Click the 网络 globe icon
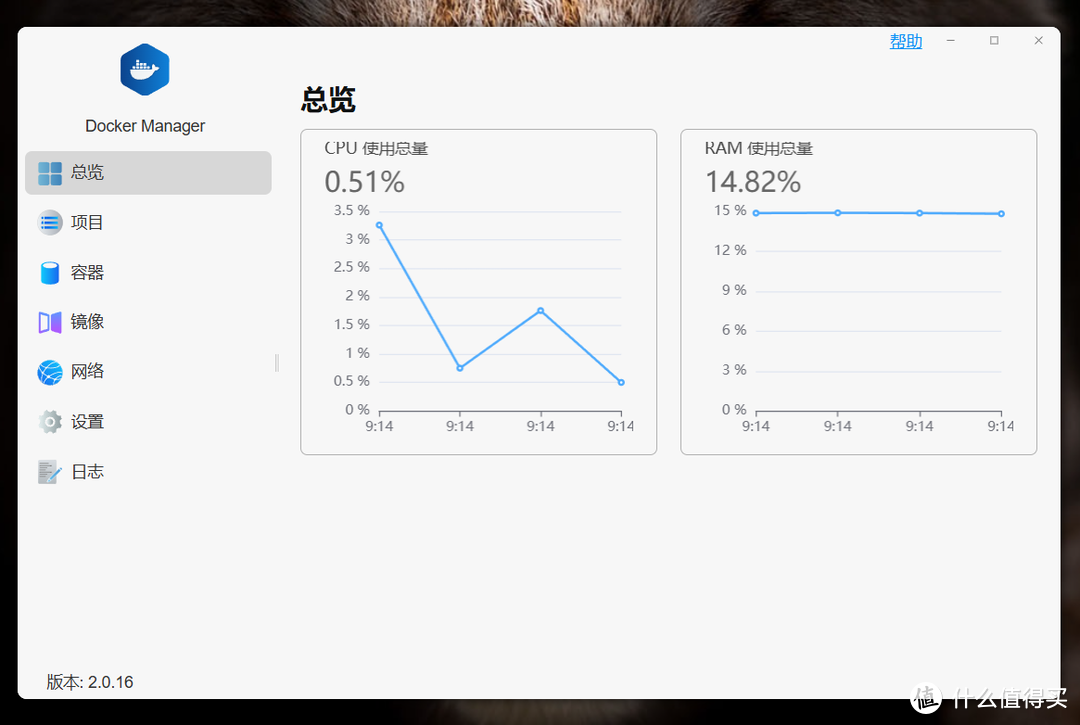This screenshot has height=725, width=1080. [x=50, y=372]
